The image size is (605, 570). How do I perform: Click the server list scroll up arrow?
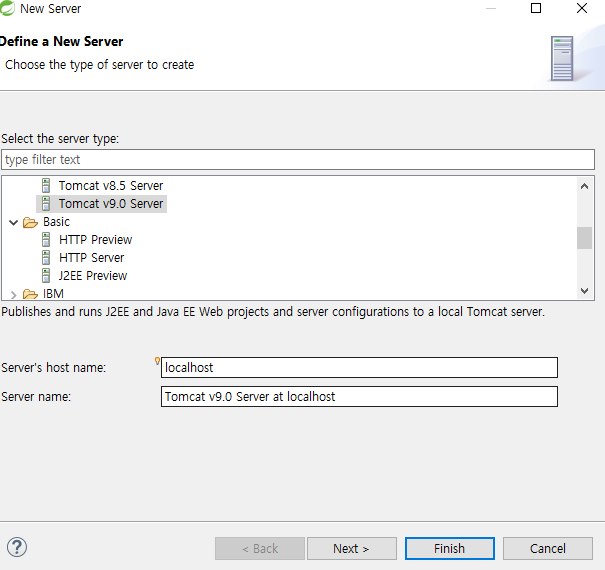[x=584, y=186]
